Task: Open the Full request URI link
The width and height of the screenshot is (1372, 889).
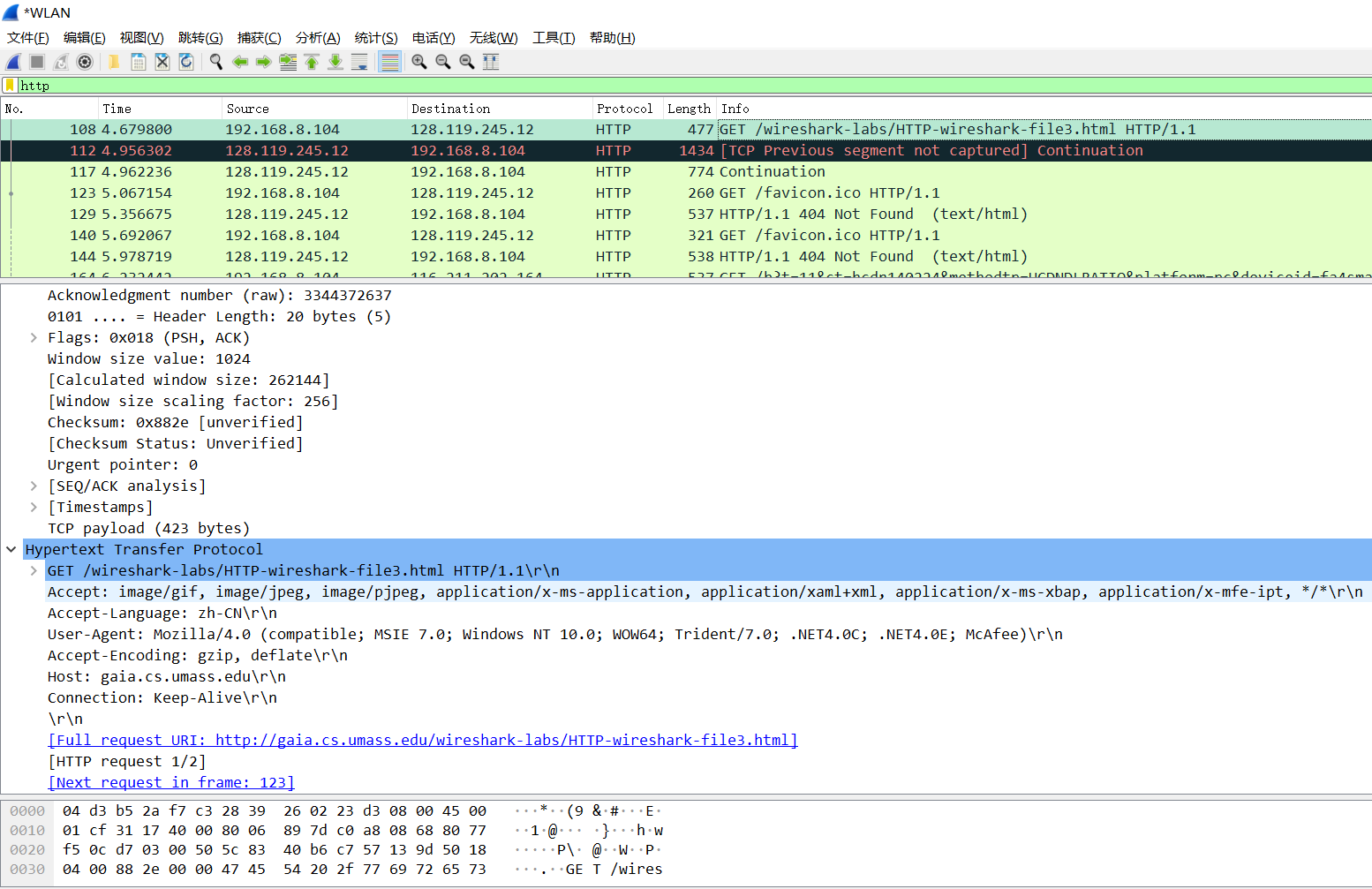Action: point(423,741)
